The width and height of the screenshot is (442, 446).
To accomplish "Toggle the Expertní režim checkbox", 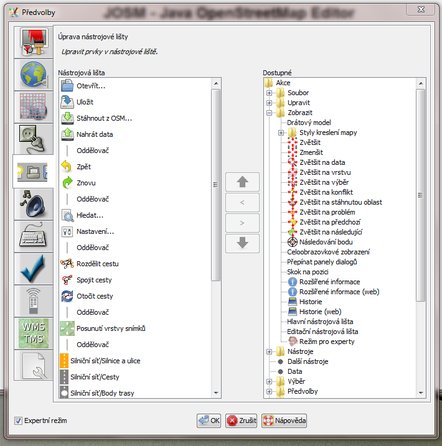I will pos(18,420).
